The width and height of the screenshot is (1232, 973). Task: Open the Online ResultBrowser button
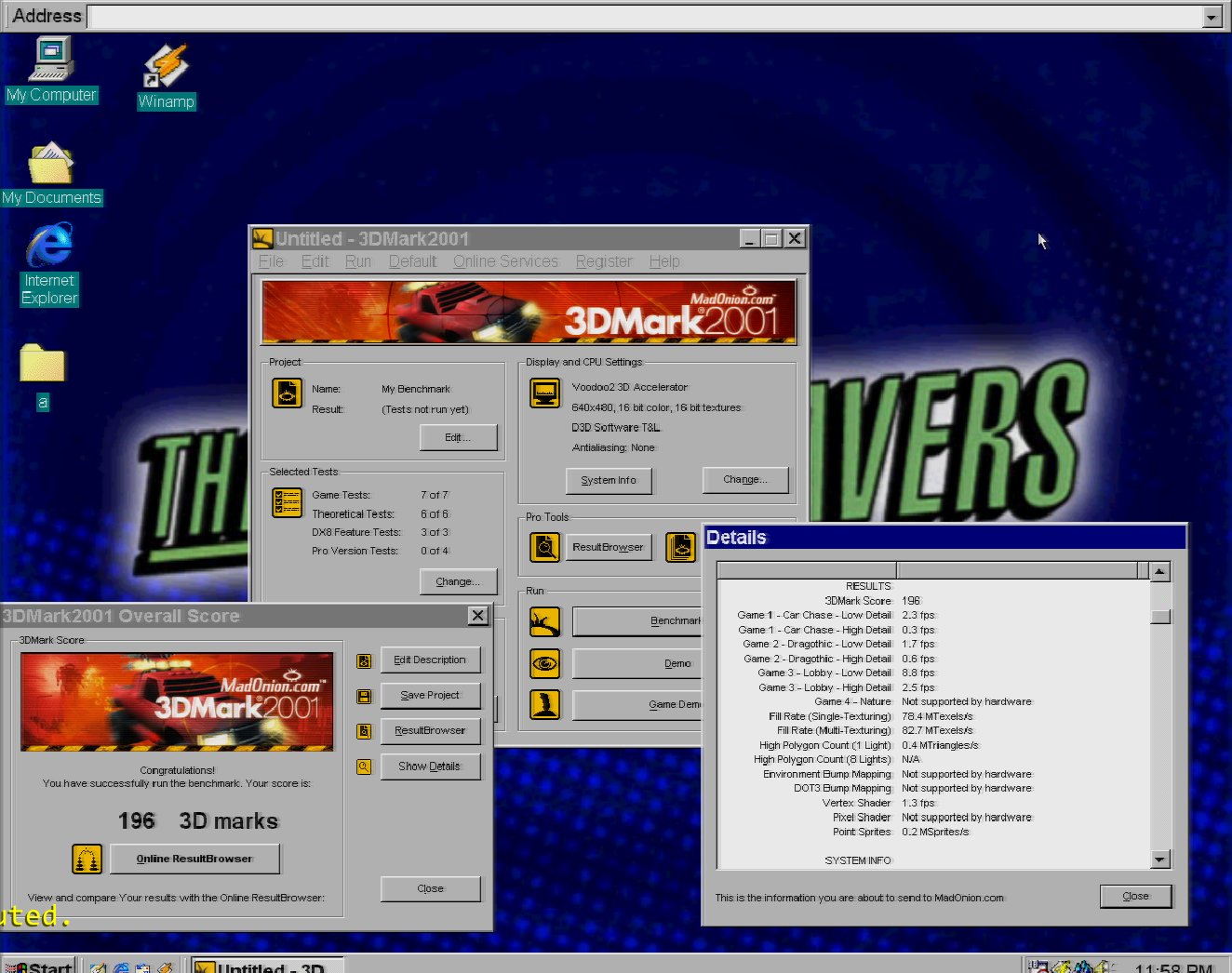(x=194, y=859)
